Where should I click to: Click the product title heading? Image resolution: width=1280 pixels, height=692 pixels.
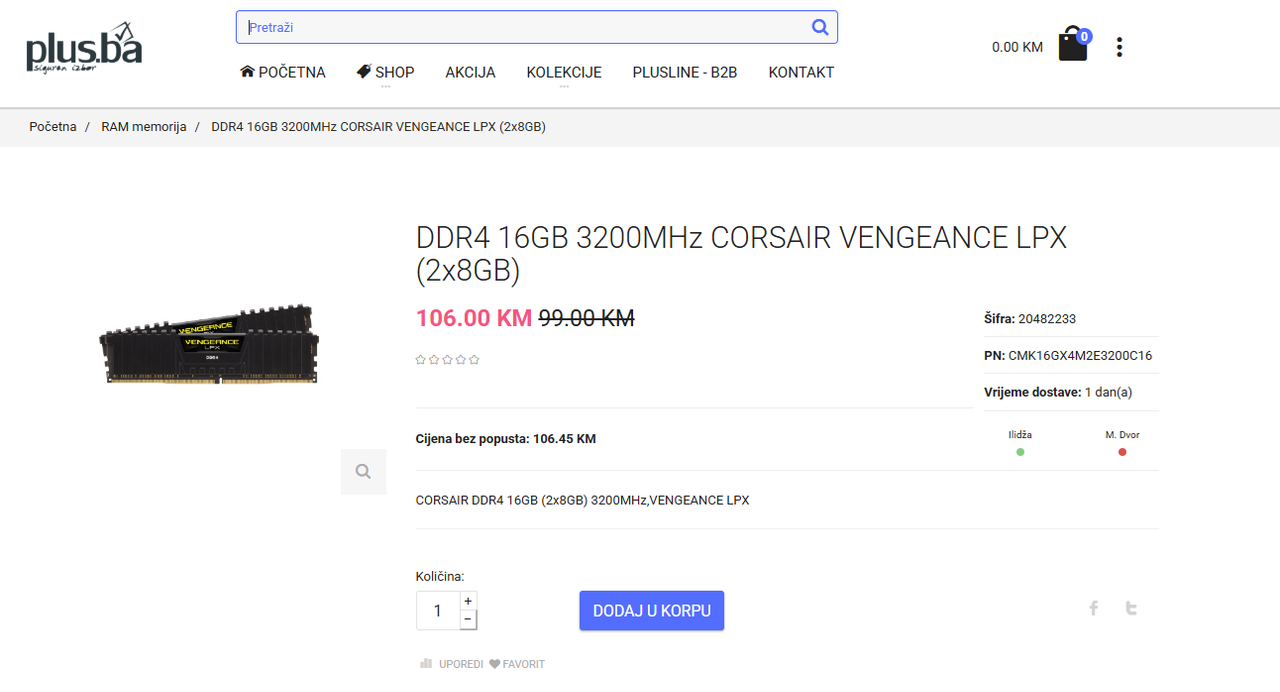click(x=742, y=254)
